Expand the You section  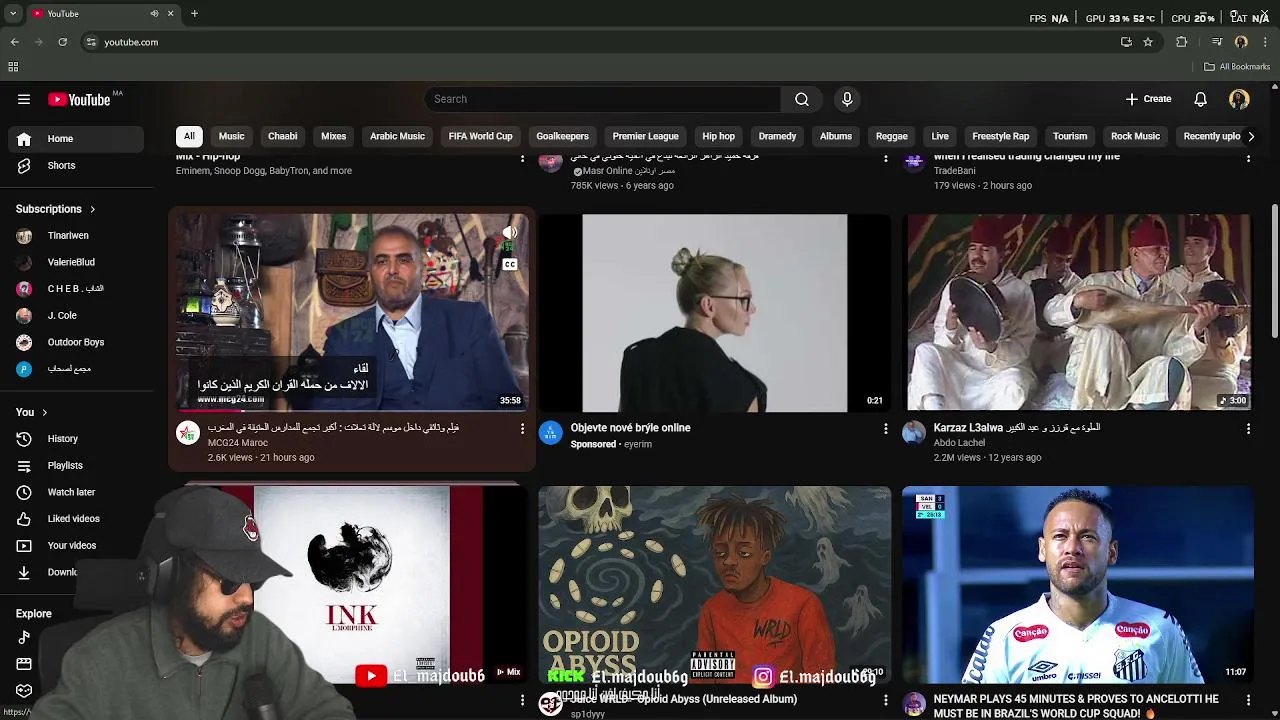(32, 412)
